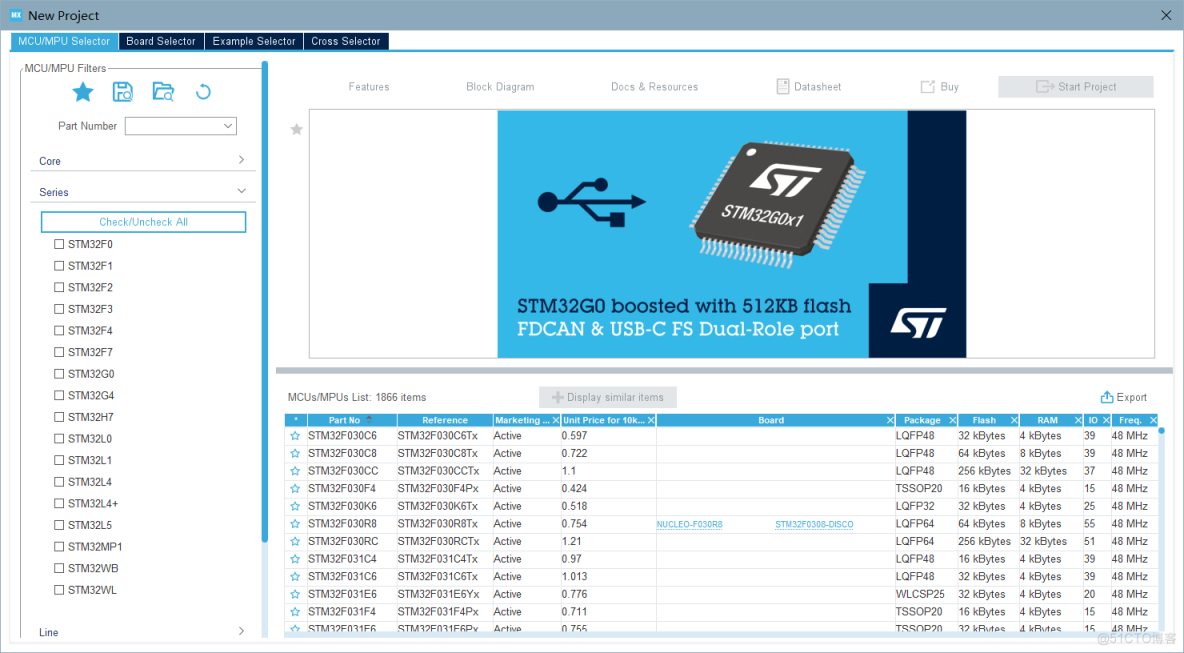Check the STM32WB series filter

coord(58,568)
